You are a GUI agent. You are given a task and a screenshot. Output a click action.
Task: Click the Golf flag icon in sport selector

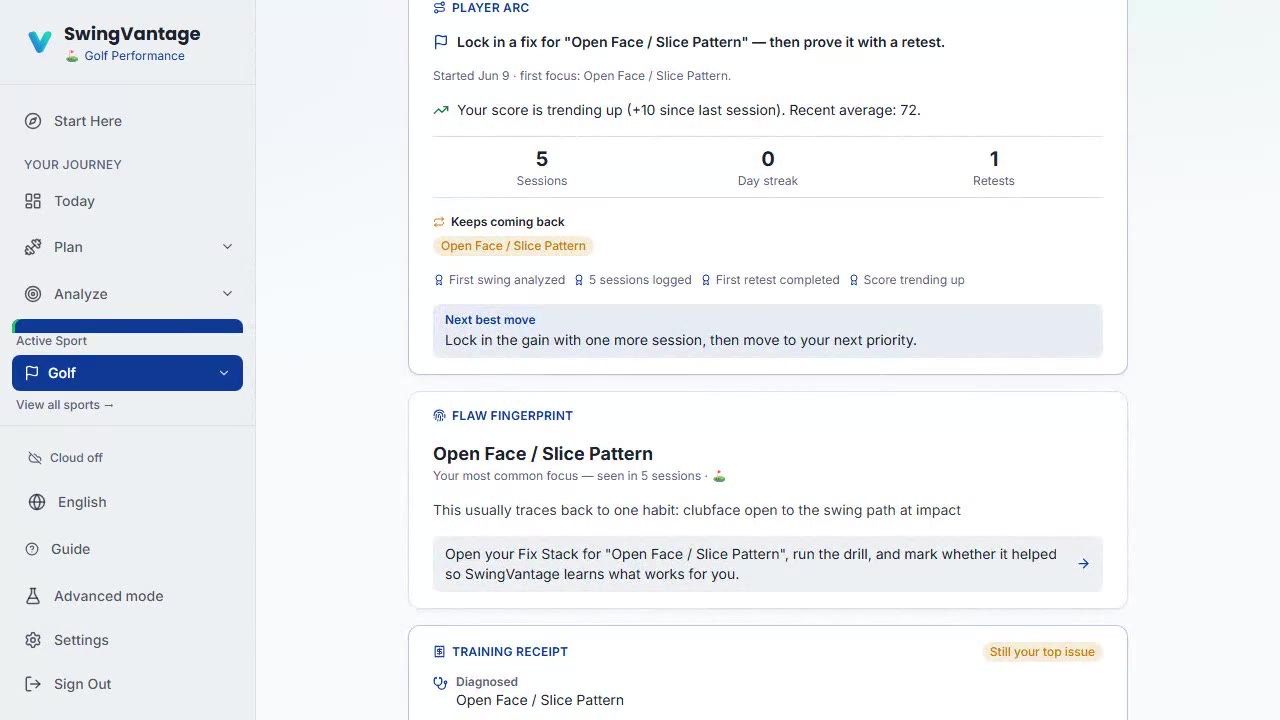[31, 373]
